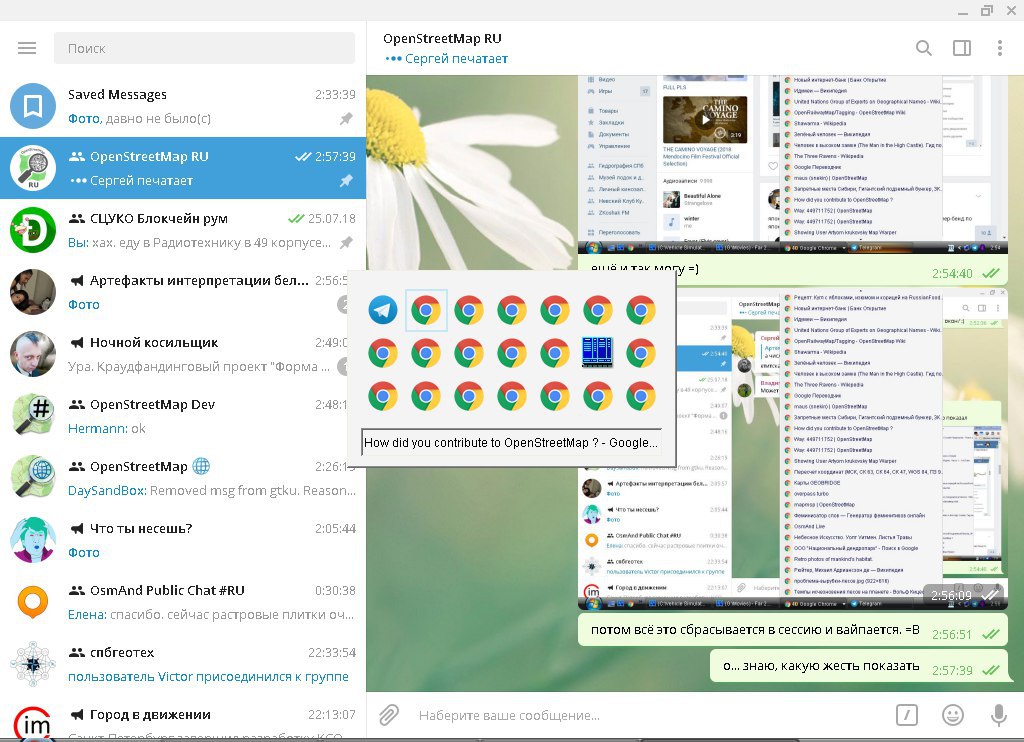The image size is (1024, 742).
Task: Click the search icon in the chat header
Action: pos(923,48)
